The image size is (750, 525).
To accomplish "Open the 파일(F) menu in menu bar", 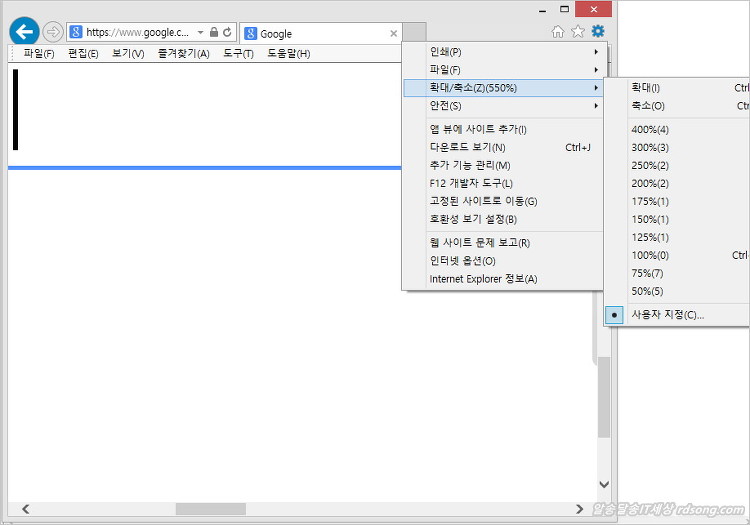I will [39, 53].
